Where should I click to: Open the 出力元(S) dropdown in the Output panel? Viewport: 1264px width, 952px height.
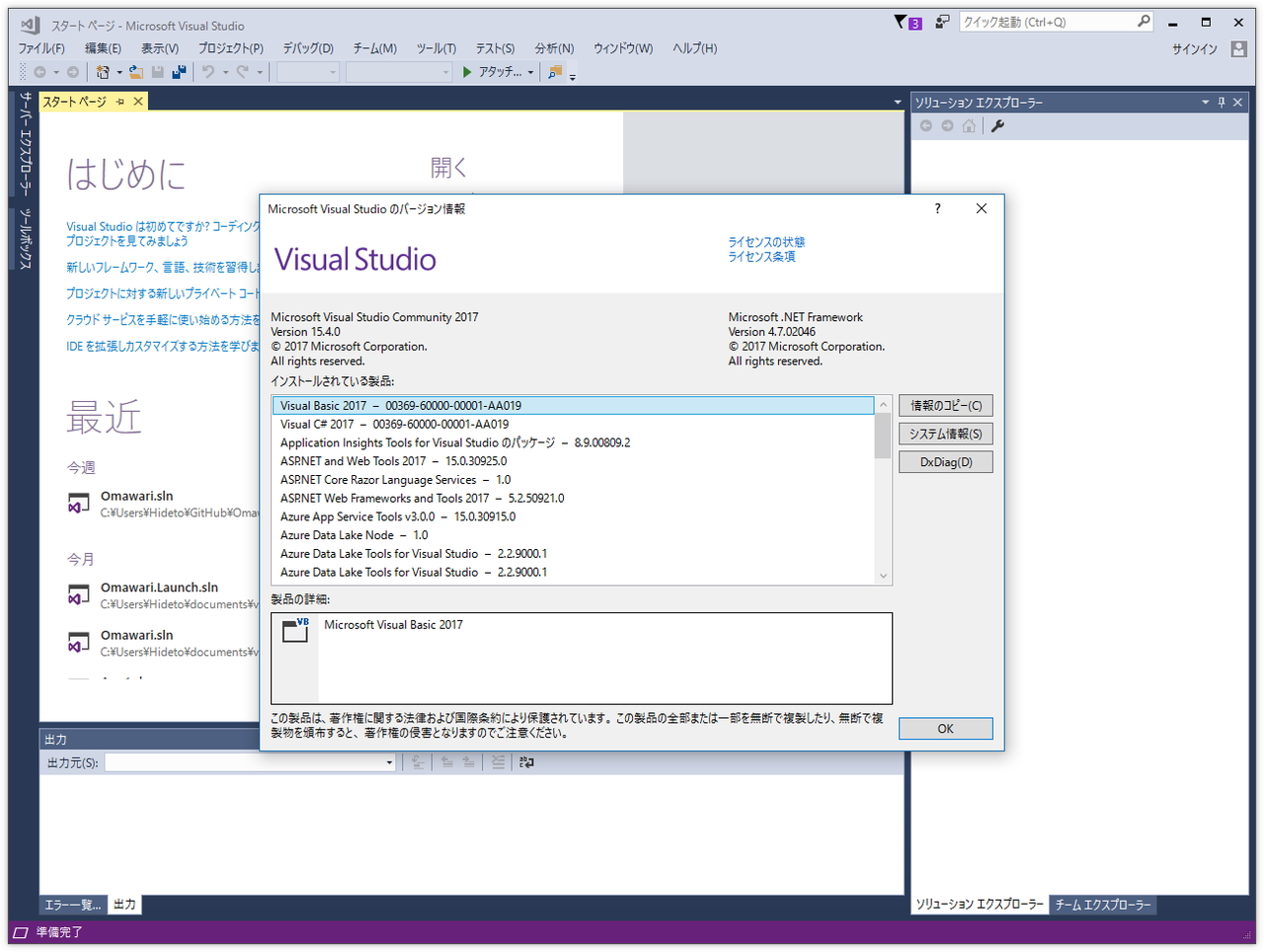click(x=388, y=761)
